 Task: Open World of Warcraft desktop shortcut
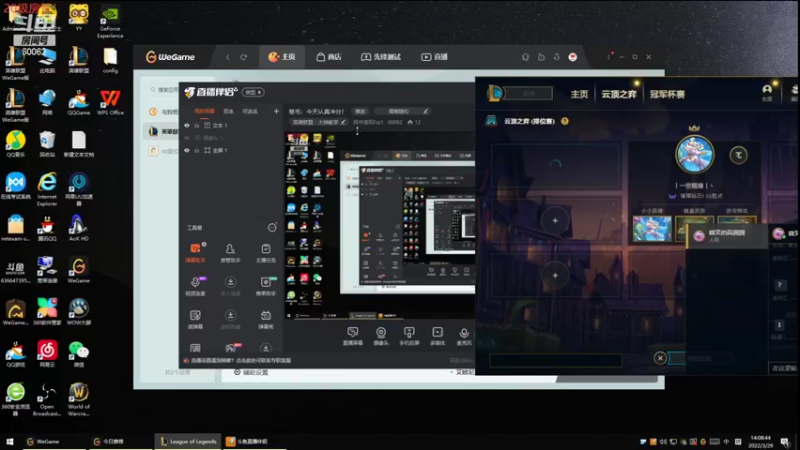[79, 399]
